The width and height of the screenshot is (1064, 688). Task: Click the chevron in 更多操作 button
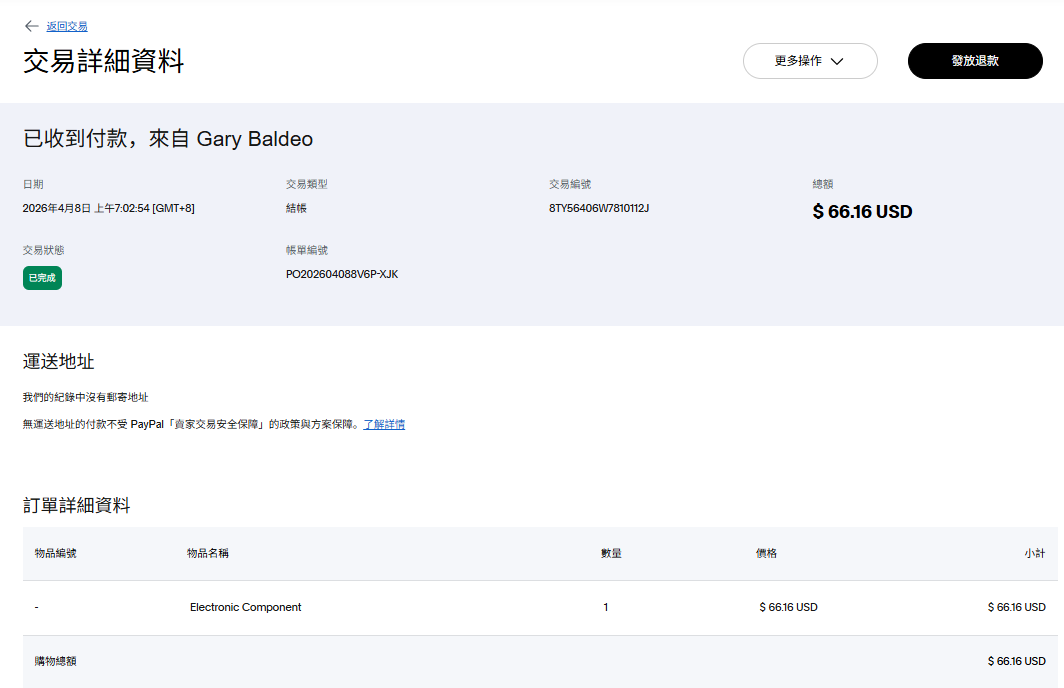pyautogui.click(x=837, y=61)
